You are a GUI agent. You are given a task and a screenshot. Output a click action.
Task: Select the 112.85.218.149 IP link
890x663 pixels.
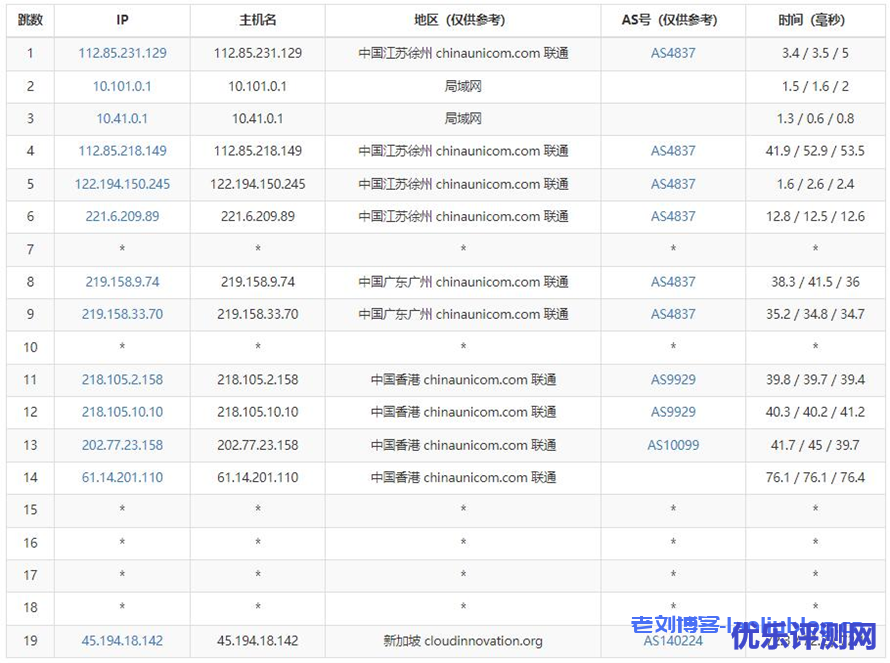[122, 152]
